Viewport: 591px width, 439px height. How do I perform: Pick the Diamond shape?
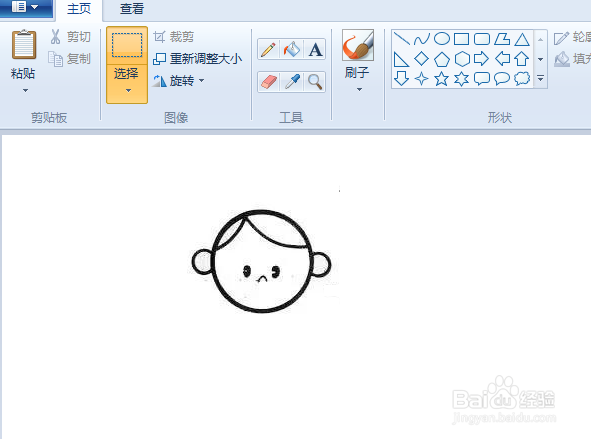[421, 59]
